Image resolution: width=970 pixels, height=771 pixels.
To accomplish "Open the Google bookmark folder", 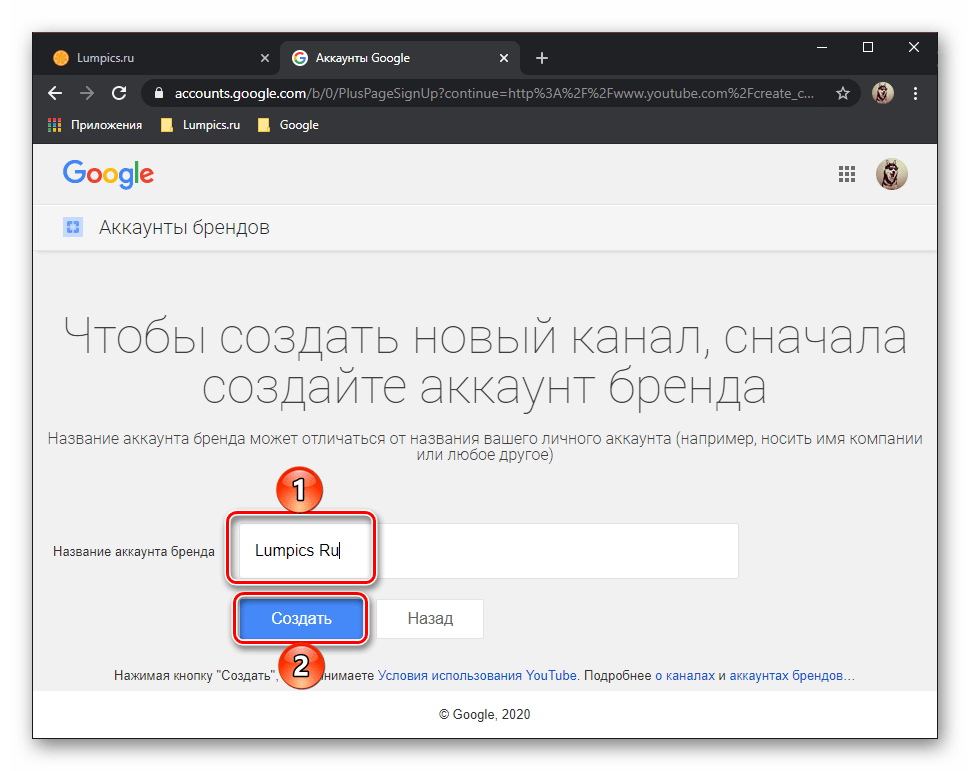I will (x=288, y=125).
